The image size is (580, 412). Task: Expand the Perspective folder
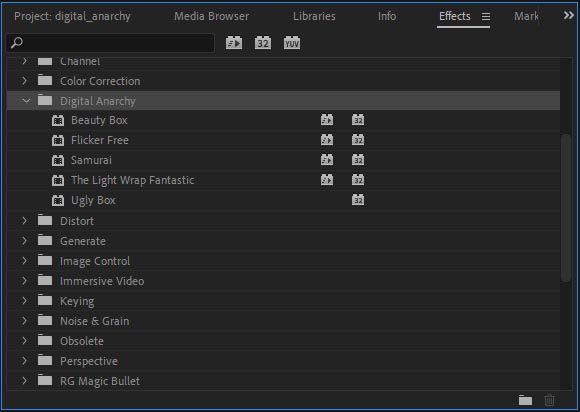[24, 360]
